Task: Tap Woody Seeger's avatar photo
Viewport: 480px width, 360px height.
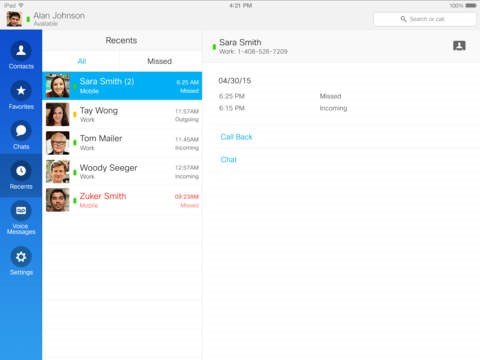Action: tap(58, 171)
